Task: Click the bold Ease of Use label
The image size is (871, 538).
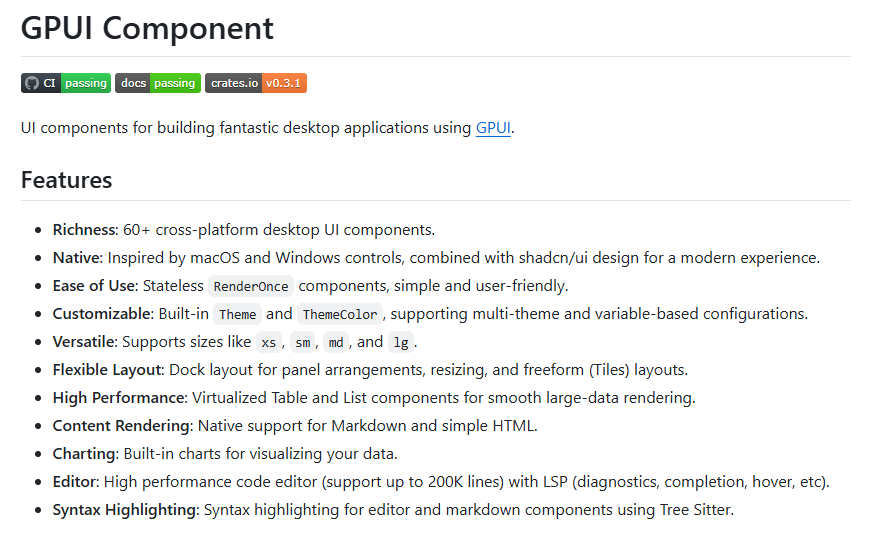Action: click(x=95, y=286)
